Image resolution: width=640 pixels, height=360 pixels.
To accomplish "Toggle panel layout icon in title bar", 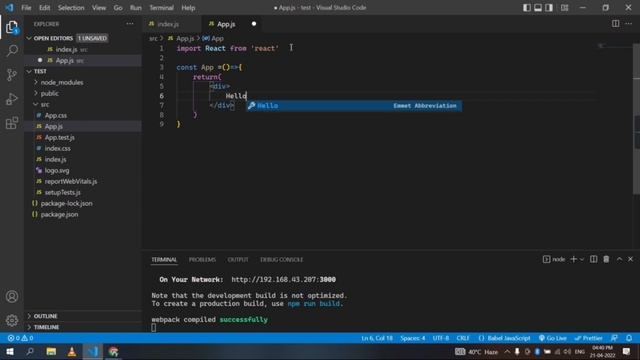I will [538, 8].
